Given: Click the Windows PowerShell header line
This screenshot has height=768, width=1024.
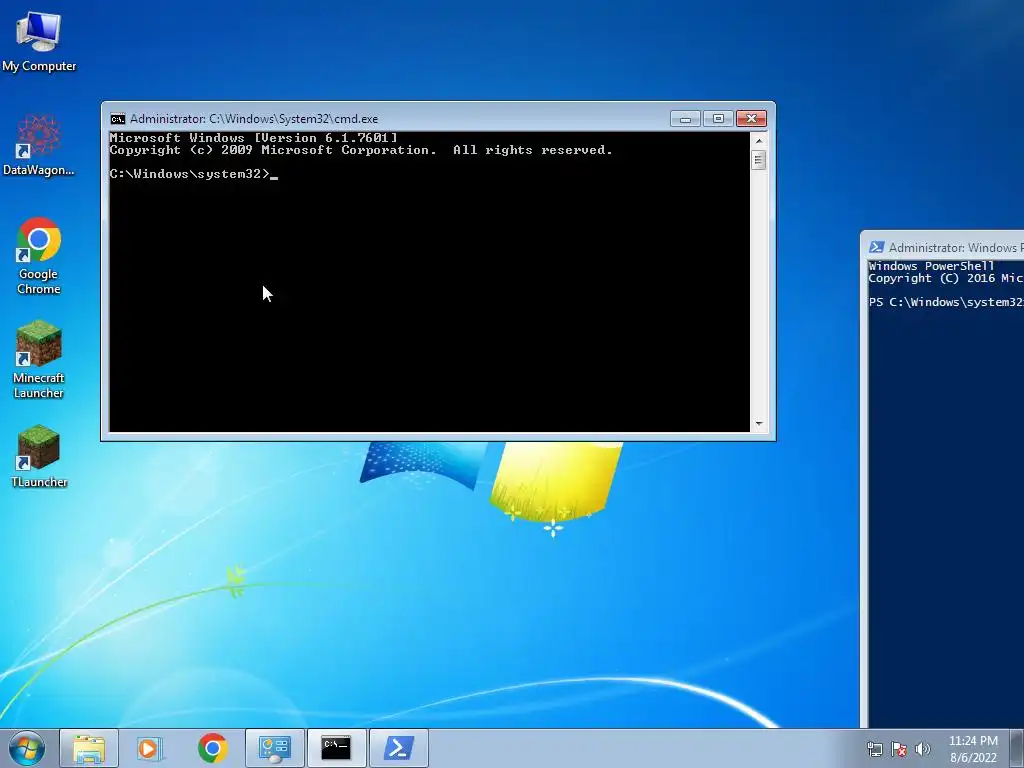Looking at the screenshot, I should 931,266.
